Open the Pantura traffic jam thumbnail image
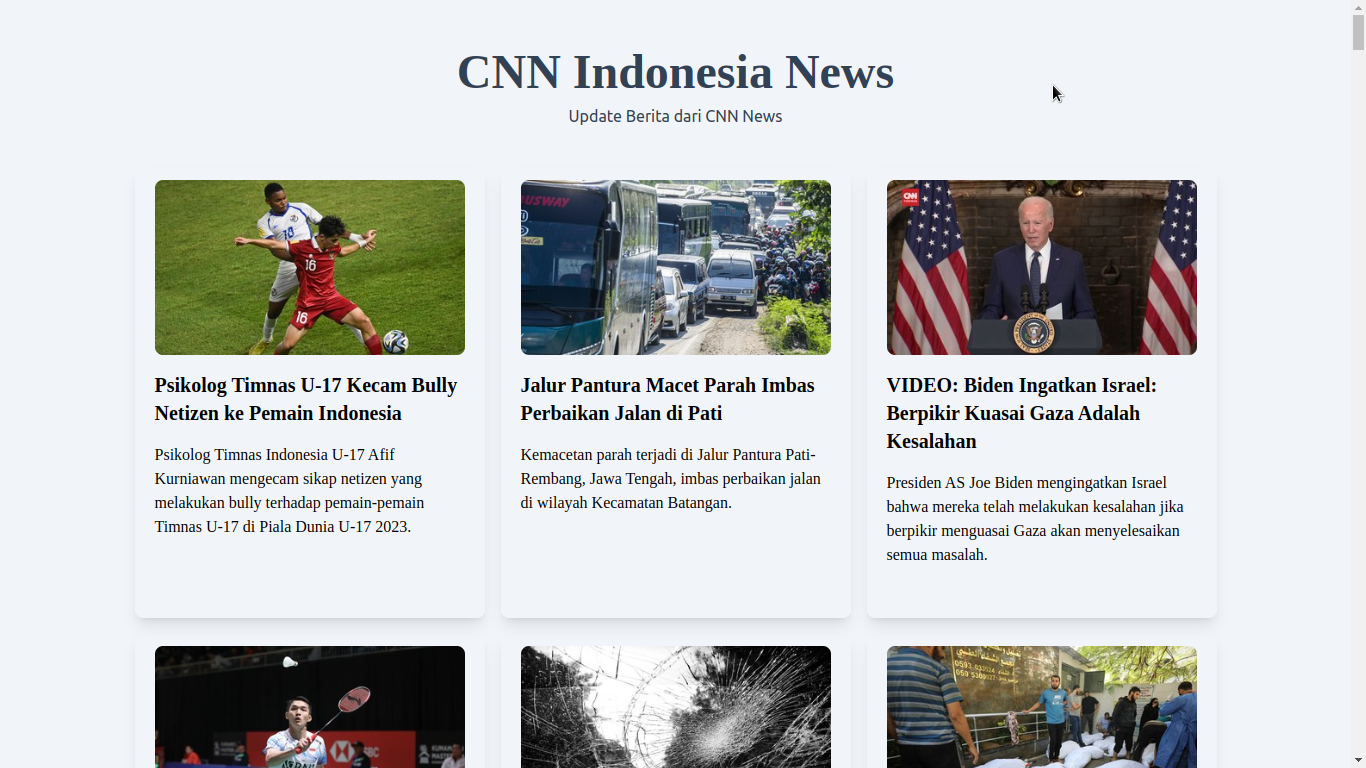The width and height of the screenshot is (1366, 768). coord(676,267)
